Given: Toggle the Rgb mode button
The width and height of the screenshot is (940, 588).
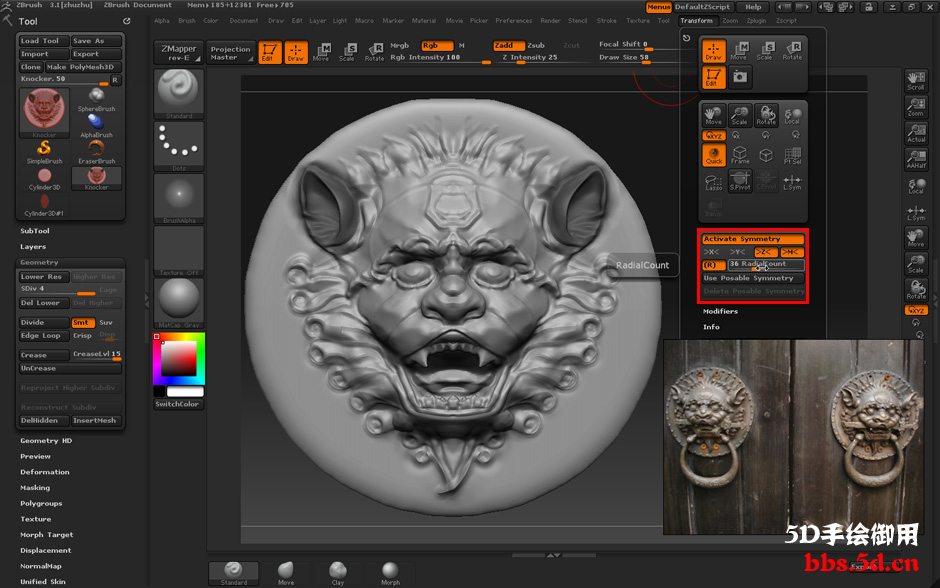Looking at the screenshot, I should pyautogui.click(x=436, y=46).
